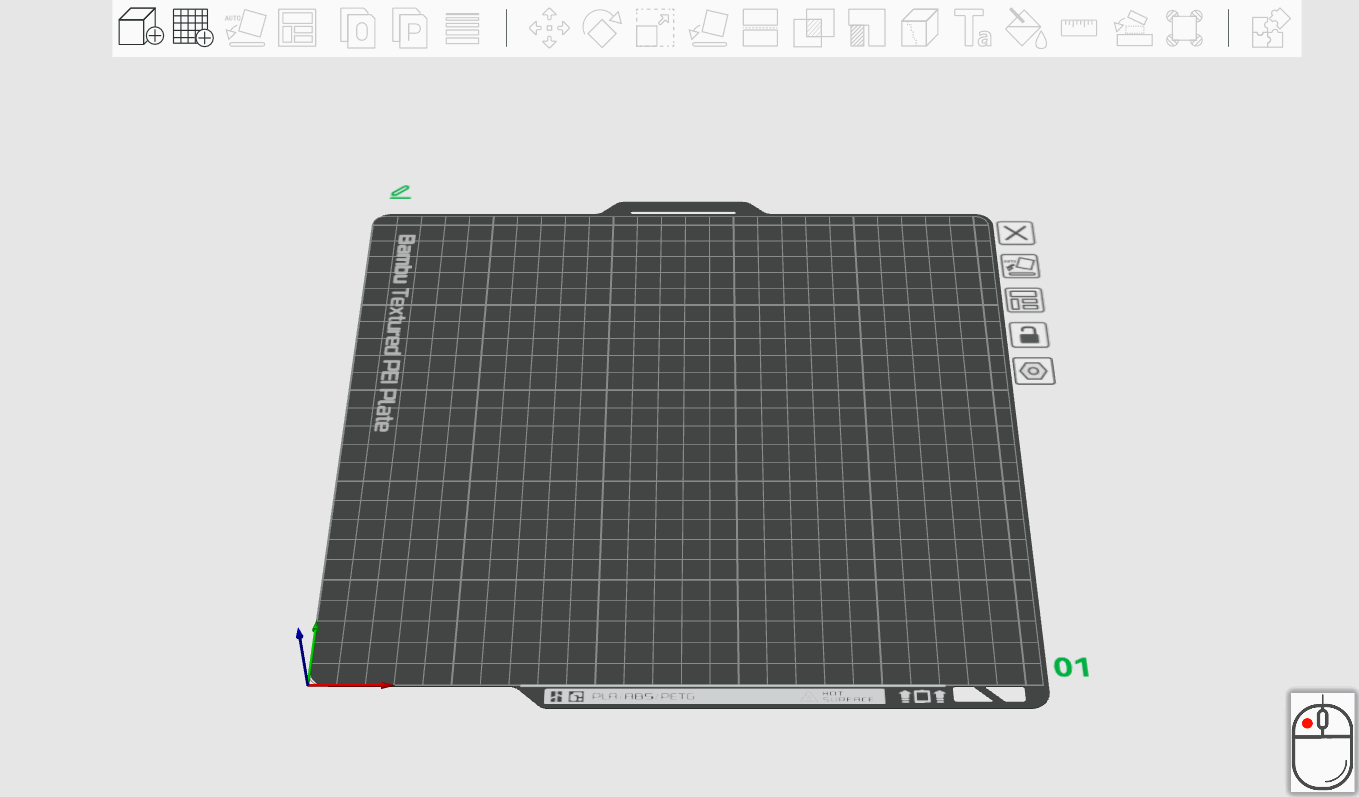Viewport: 1359px width, 797px height.
Task: Add a new plate with grid-plus icon
Action: click(x=193, y=28)
